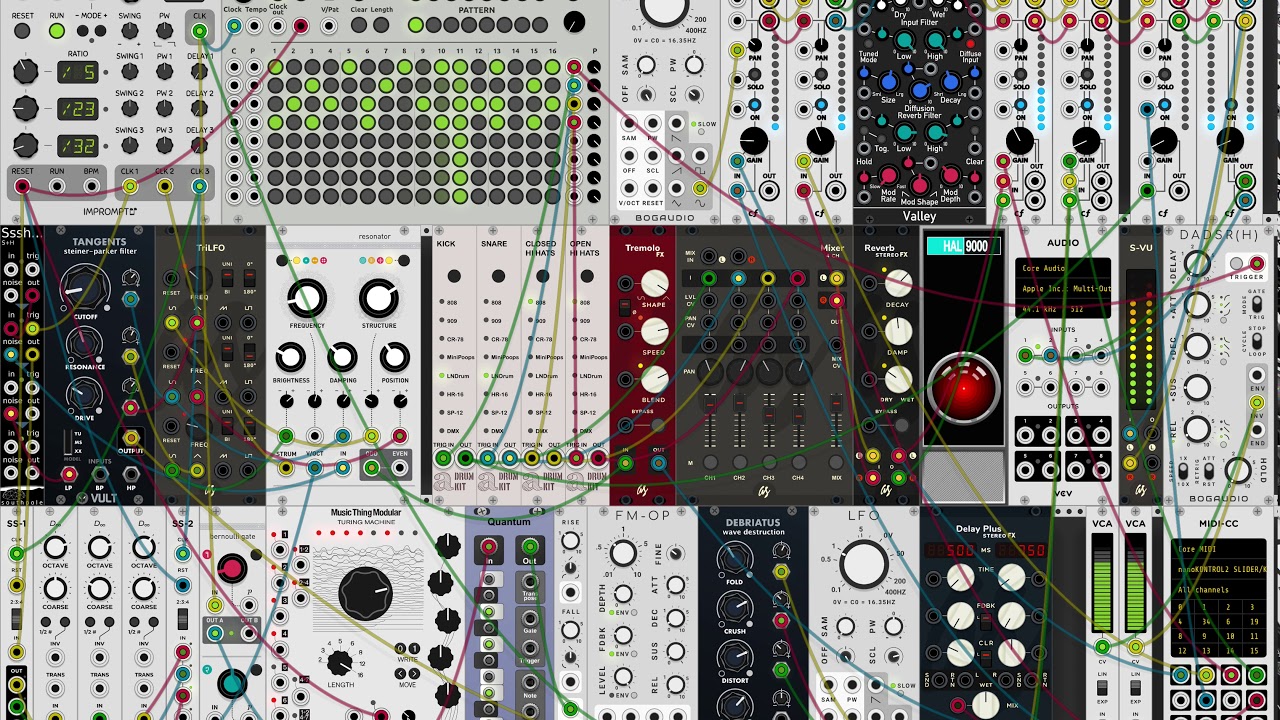Click the Impromptu logo on the clock module
This screenshot has height=720, width=1280.
110,211
